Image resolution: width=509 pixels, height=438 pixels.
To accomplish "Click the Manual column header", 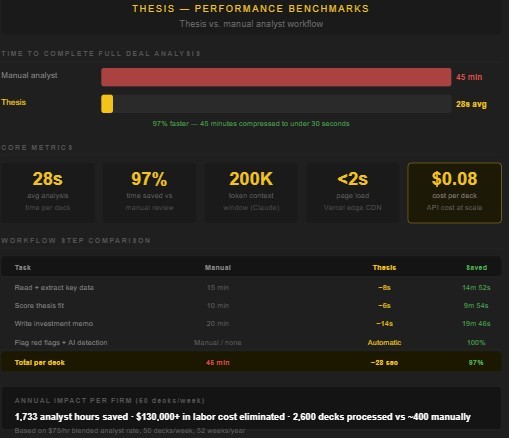I will point(218,267).
